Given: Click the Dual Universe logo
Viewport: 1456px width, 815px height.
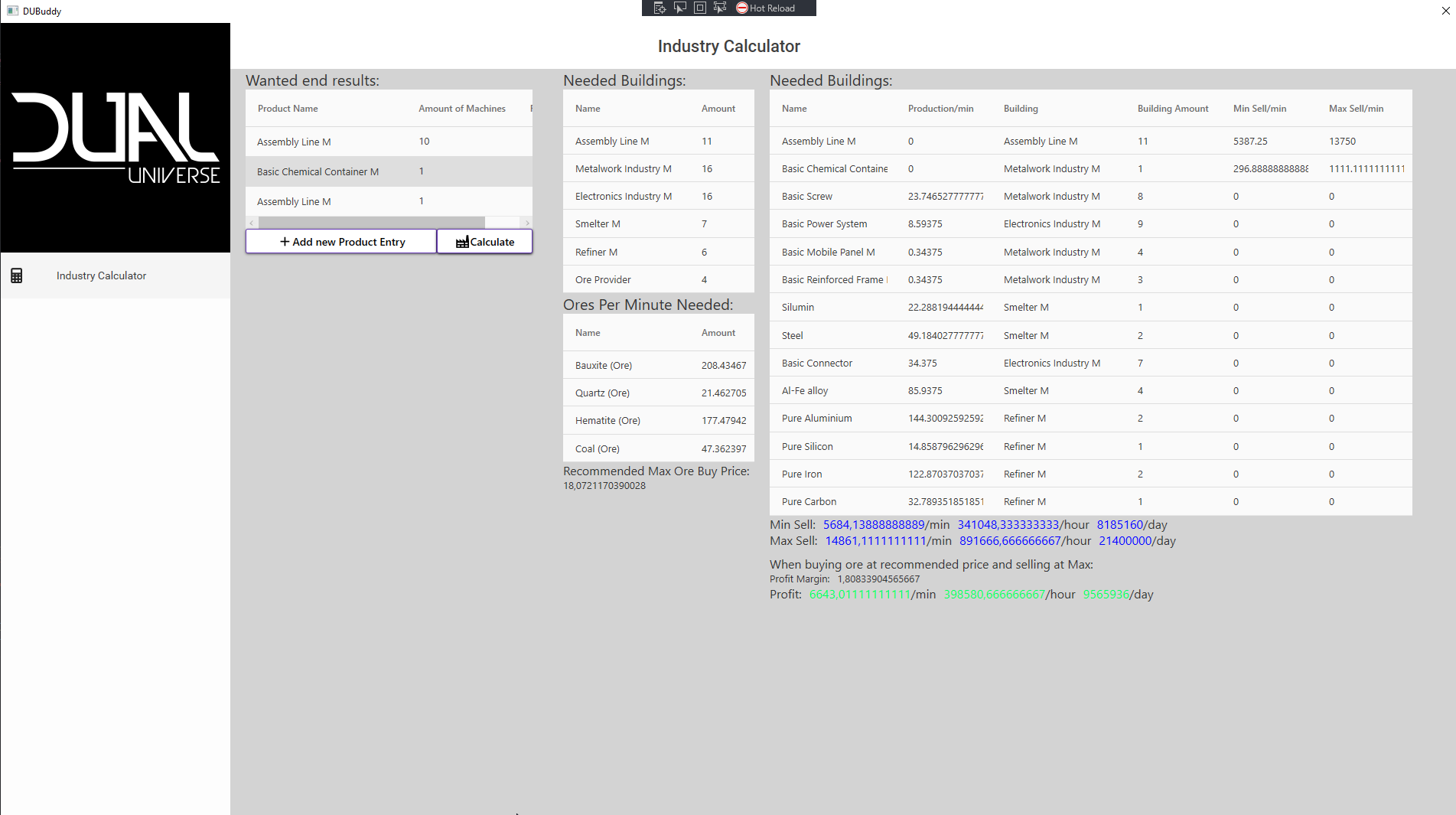Looking at the screenshot, I should 116,138.
